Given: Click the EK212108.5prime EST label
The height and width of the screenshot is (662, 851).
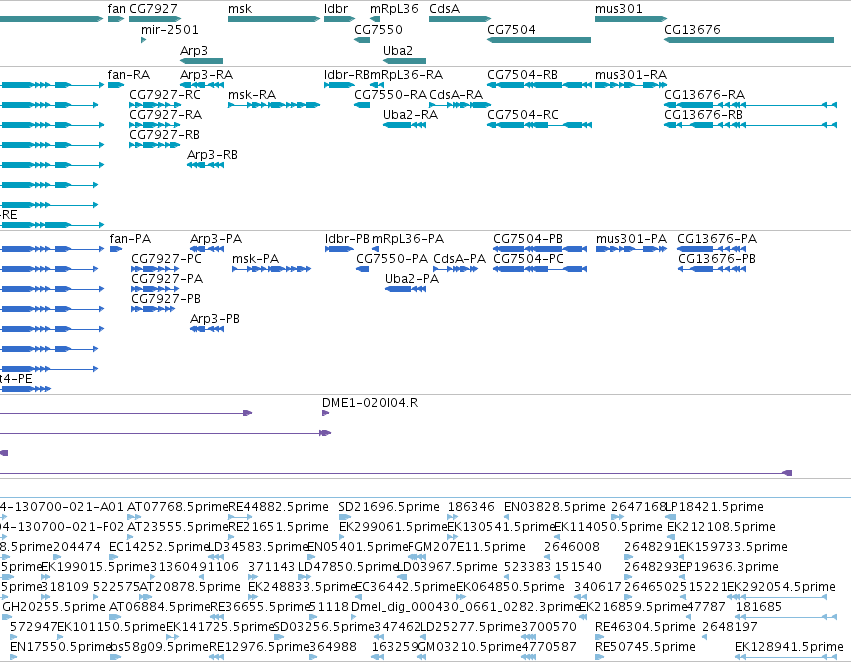Looking at the screenshot, I should click(x=721, y=527).
